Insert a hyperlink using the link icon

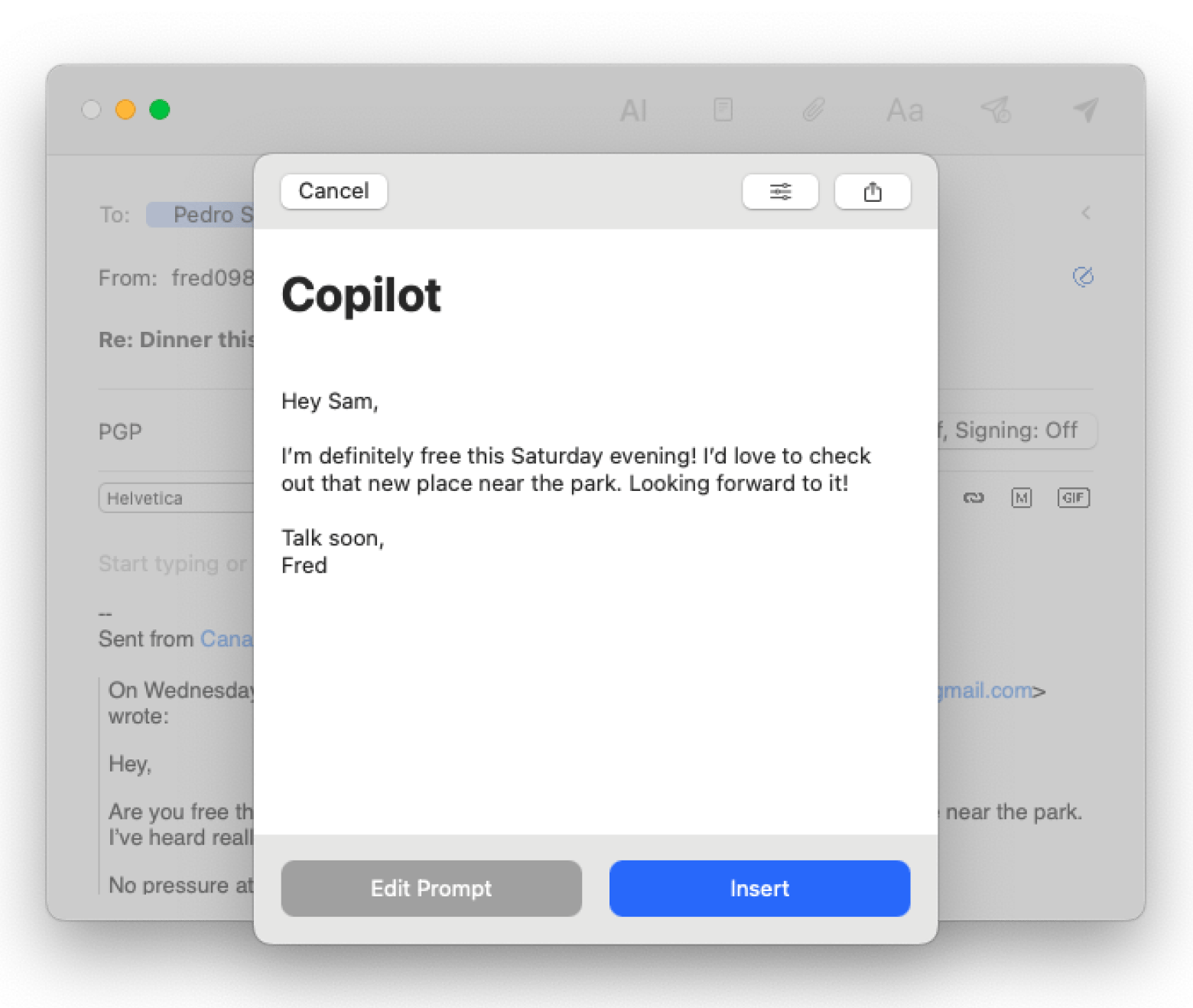pos(974,498)
